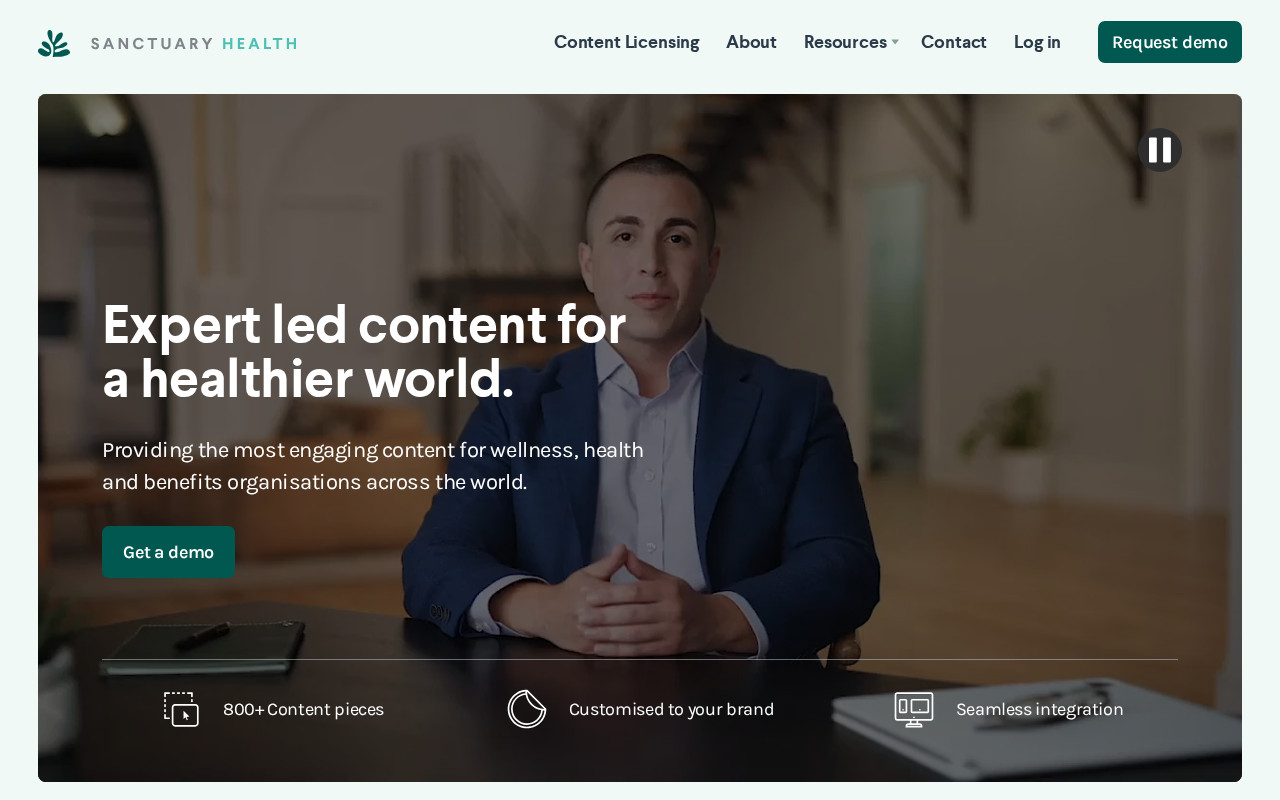Navigate to the Contact page
The width and height of the screenshot is (1280, 800).
(x=954, y=42)
